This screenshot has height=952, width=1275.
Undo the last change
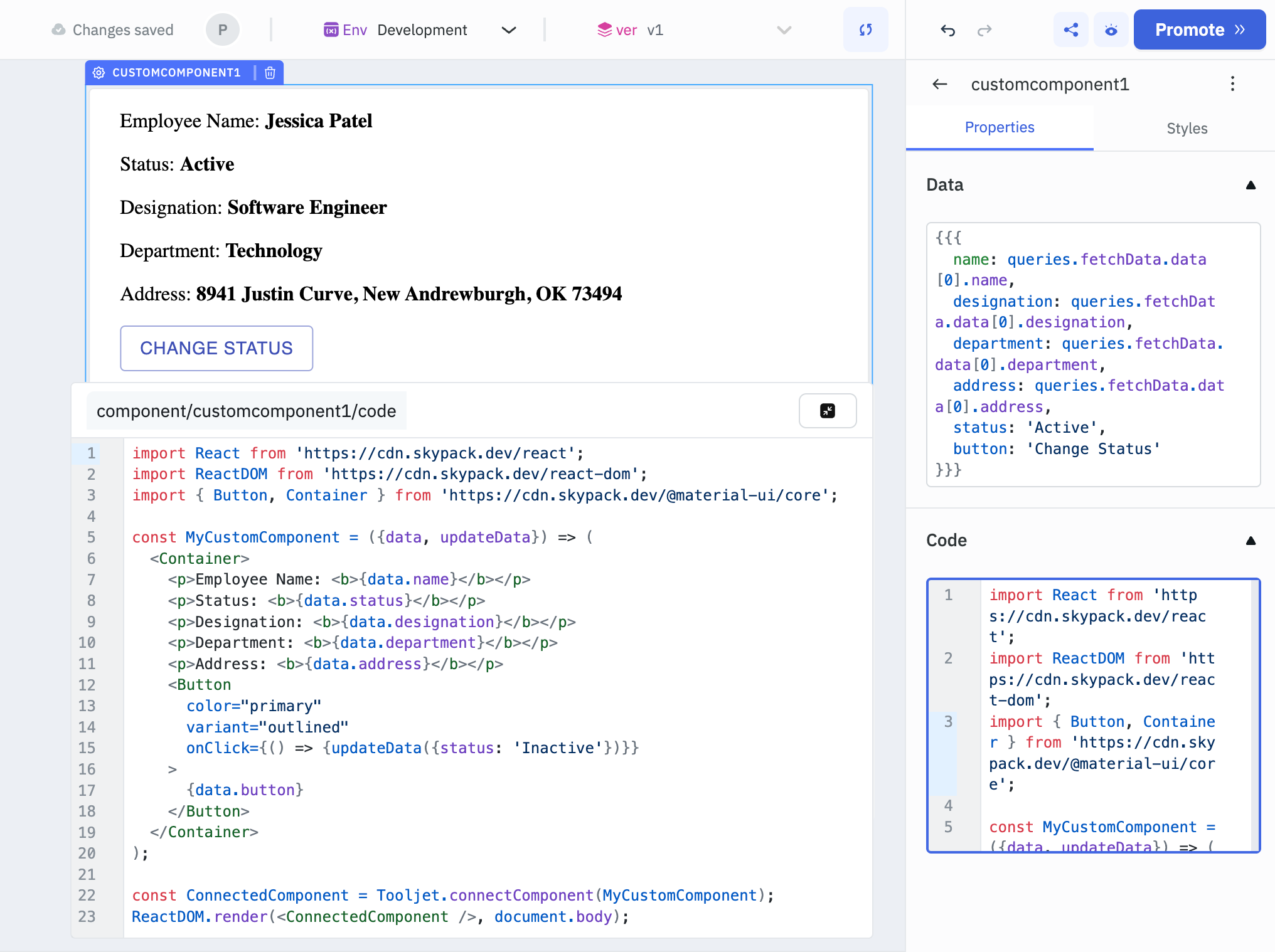[947, 29]
